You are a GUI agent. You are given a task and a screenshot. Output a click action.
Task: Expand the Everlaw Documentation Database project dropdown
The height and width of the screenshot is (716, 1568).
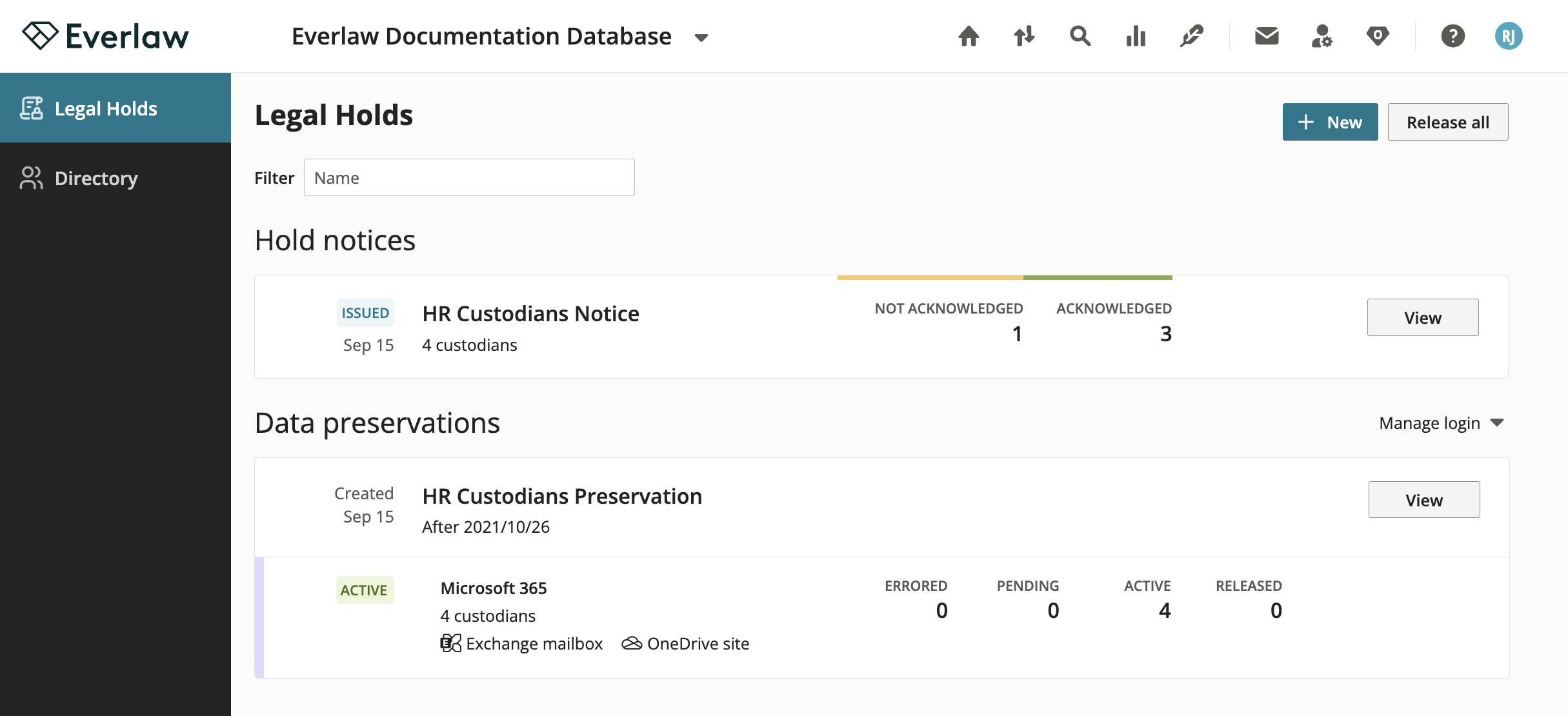[x=703, y=37]
